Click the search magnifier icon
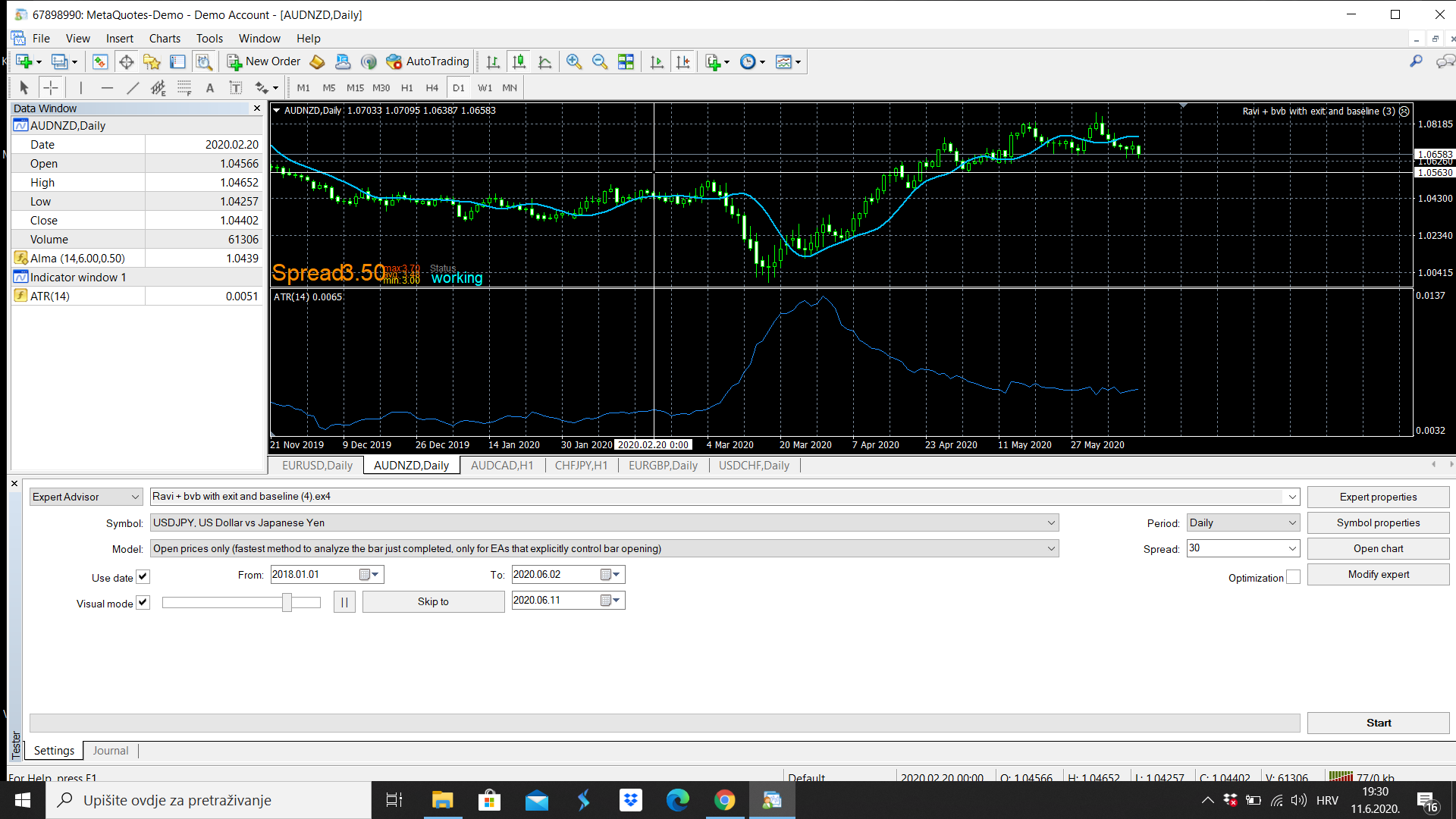The width and height of the screenshot is (1456, 819). pyautogui.click(x=1416, y=61)
